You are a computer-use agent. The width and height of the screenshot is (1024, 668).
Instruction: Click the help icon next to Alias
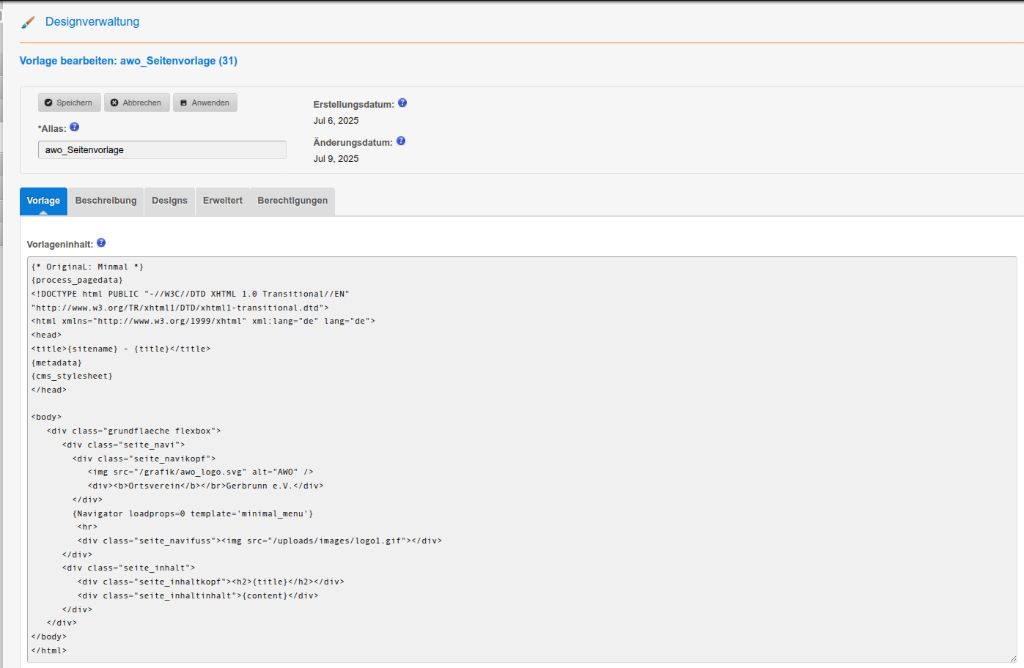[74, 127]
